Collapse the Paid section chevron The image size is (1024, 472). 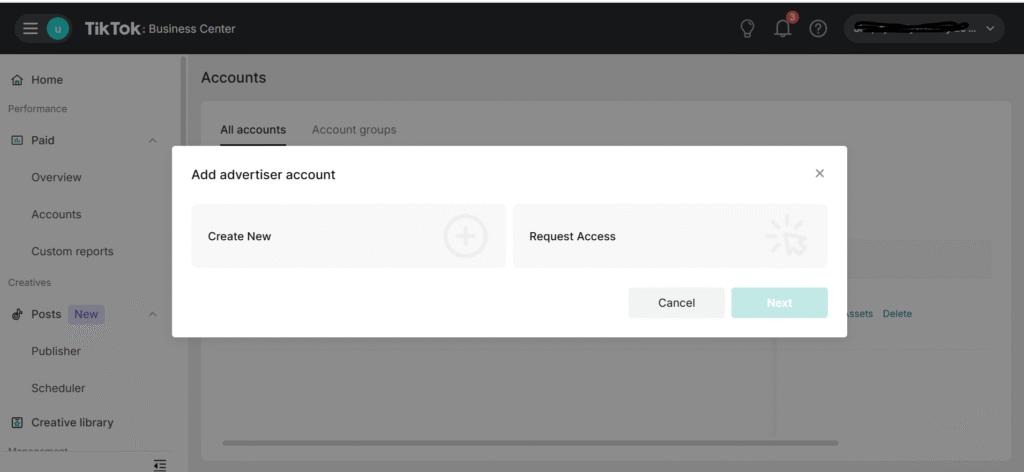tap(153, 141)
